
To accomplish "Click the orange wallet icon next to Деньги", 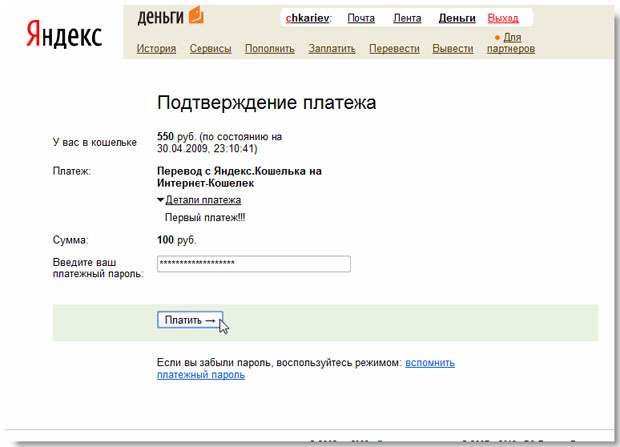I will coord(196,15).
